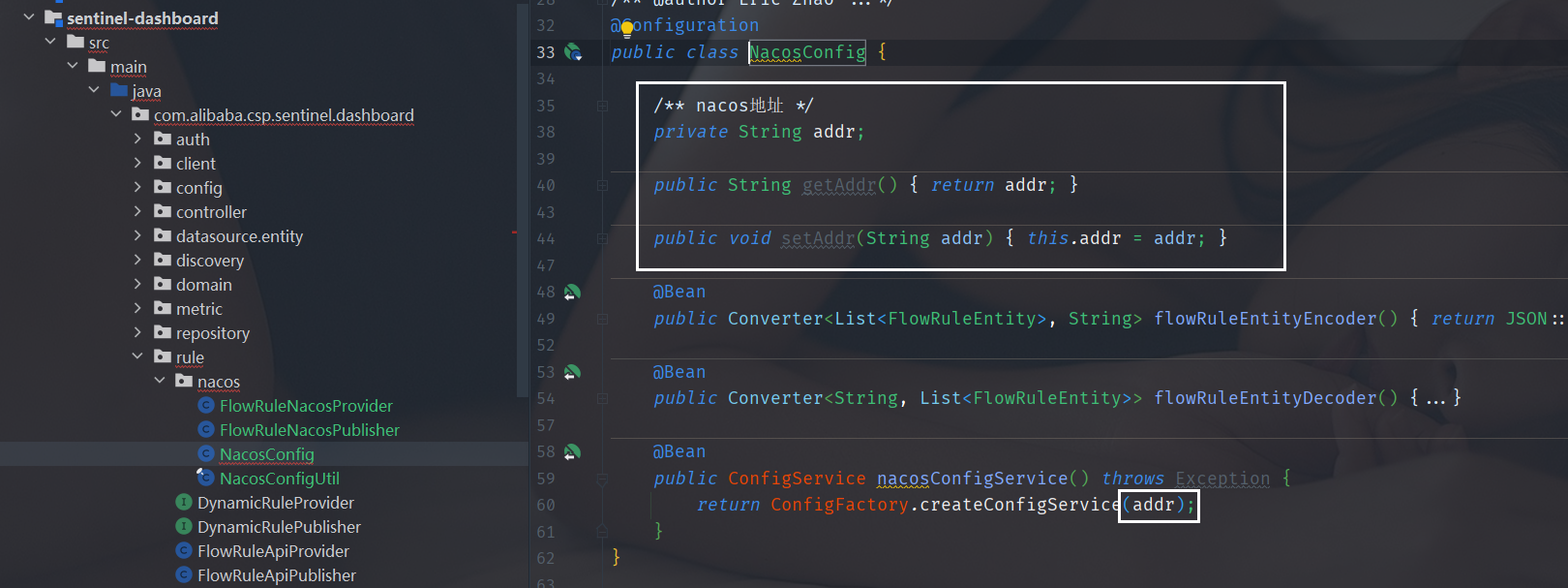Open DynamicRulePublisher in the project tree
The width and height of the screenshot is (1568, 588).
pyautogui.click(x=279, y=527)
